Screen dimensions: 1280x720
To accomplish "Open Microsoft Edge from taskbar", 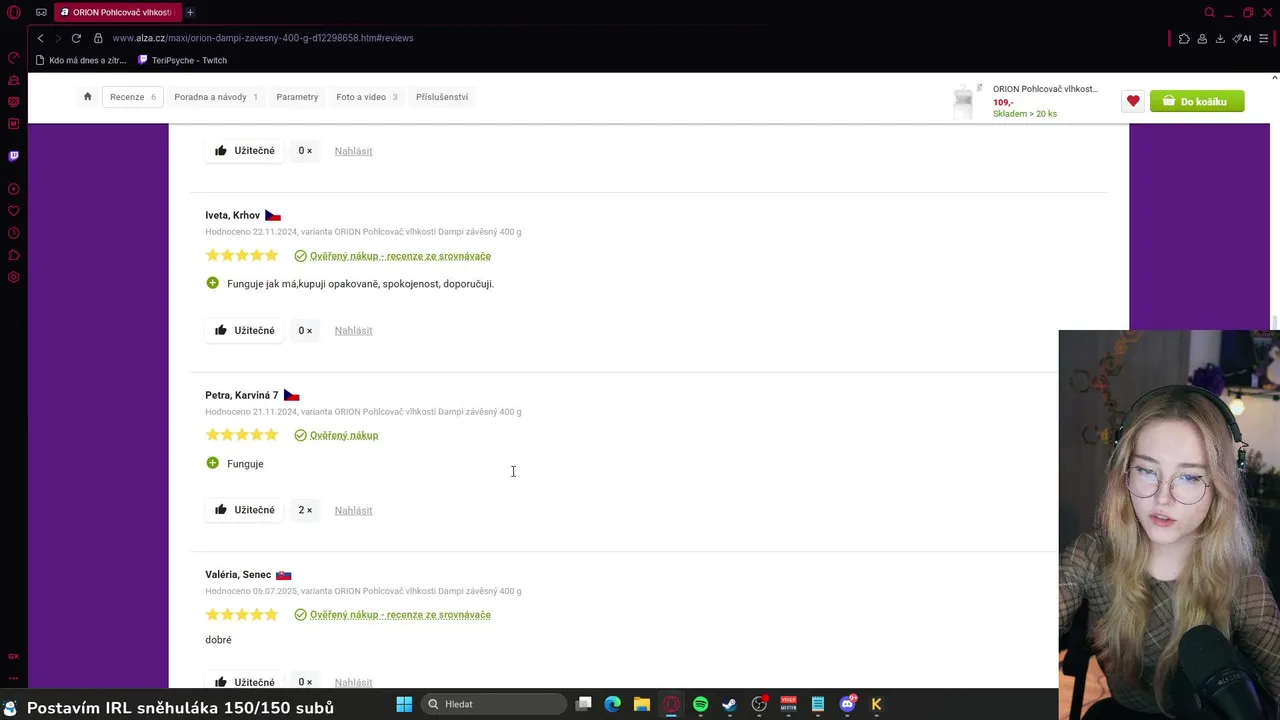I will click(612, 704).
